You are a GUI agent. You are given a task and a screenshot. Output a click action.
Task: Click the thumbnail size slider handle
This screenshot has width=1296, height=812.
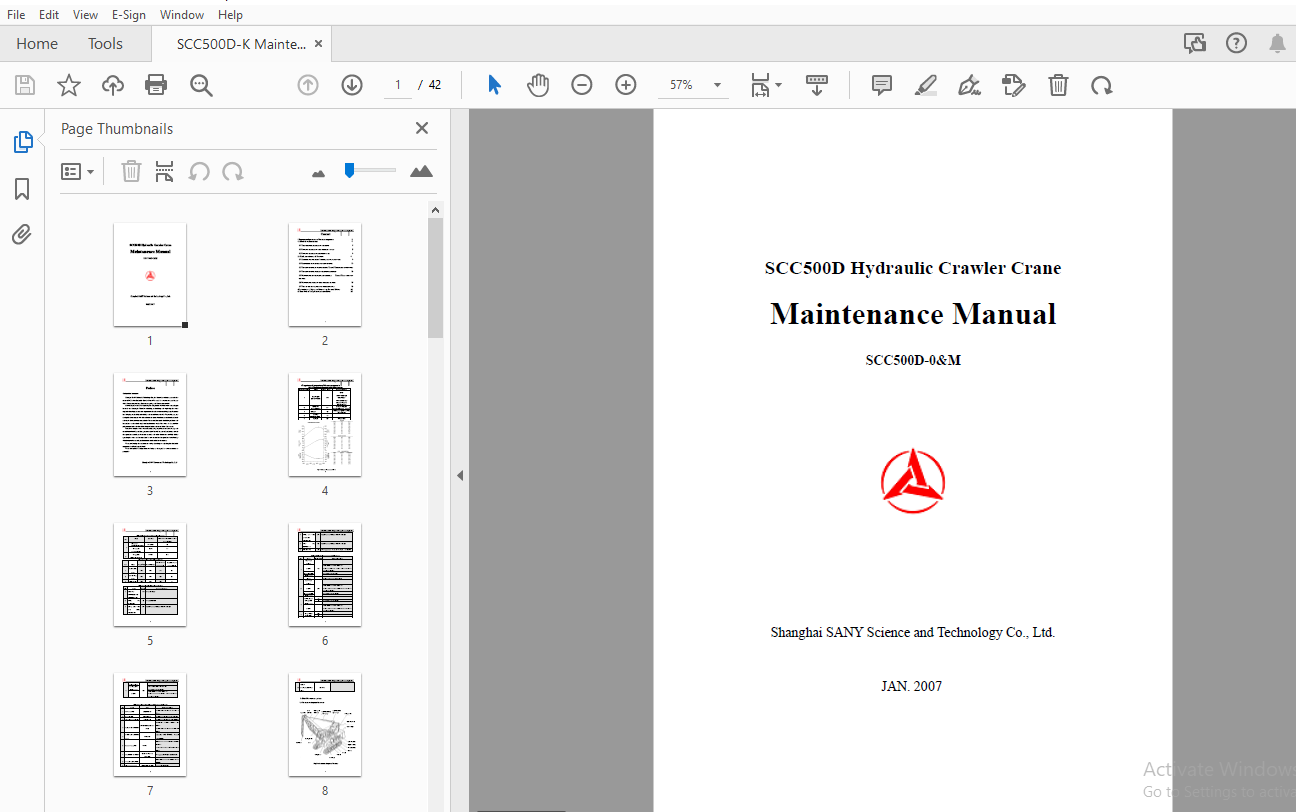coord(349,170)
